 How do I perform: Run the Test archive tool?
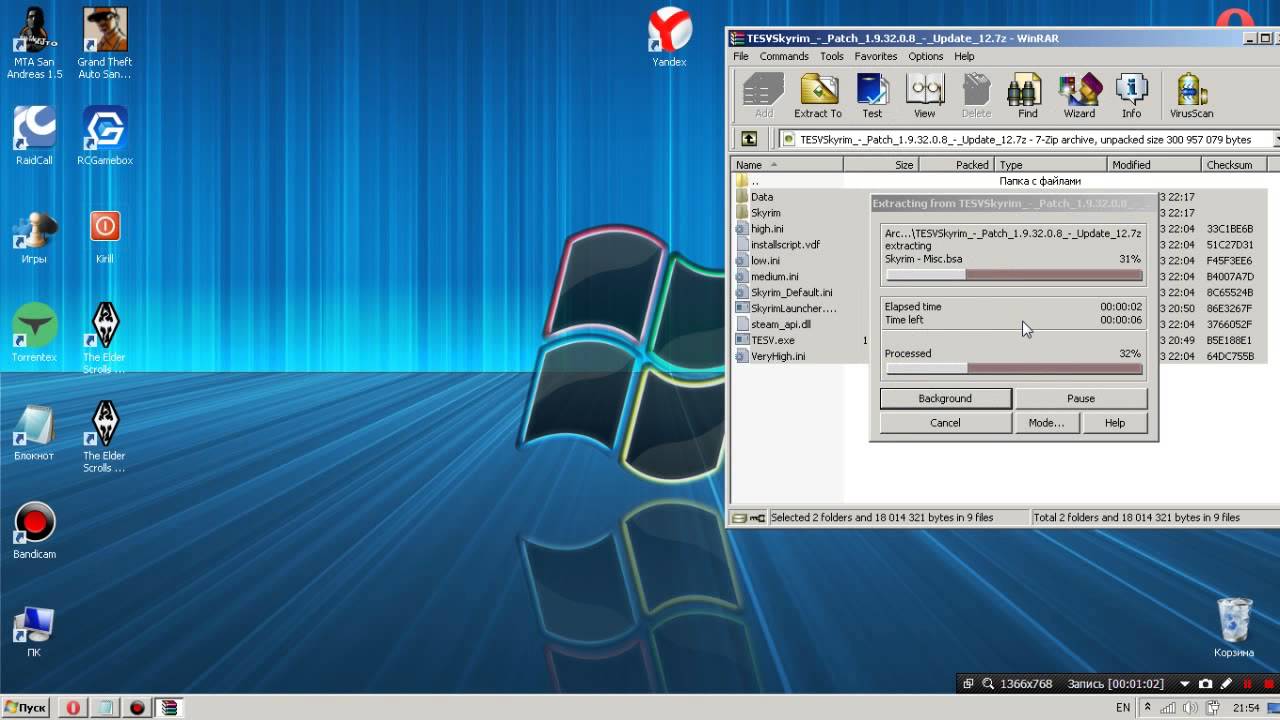click(872, 96)
